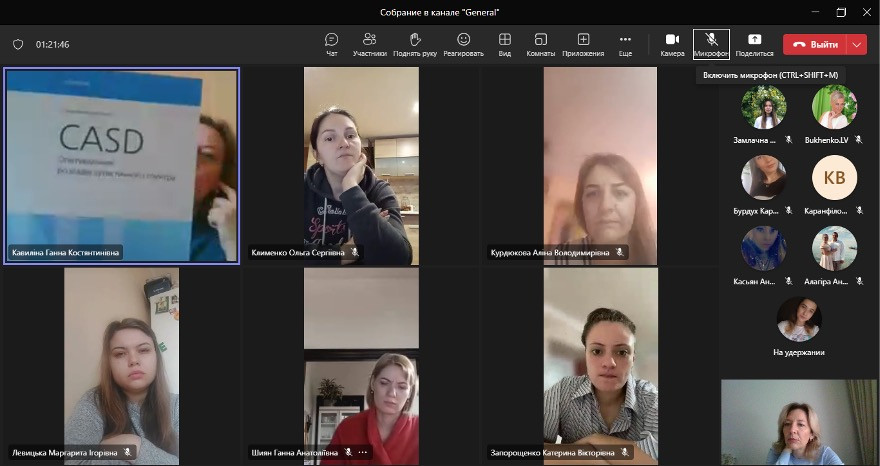Restore the meeting window size
Viewport: 880px width, 466px height.
point(841,12)
